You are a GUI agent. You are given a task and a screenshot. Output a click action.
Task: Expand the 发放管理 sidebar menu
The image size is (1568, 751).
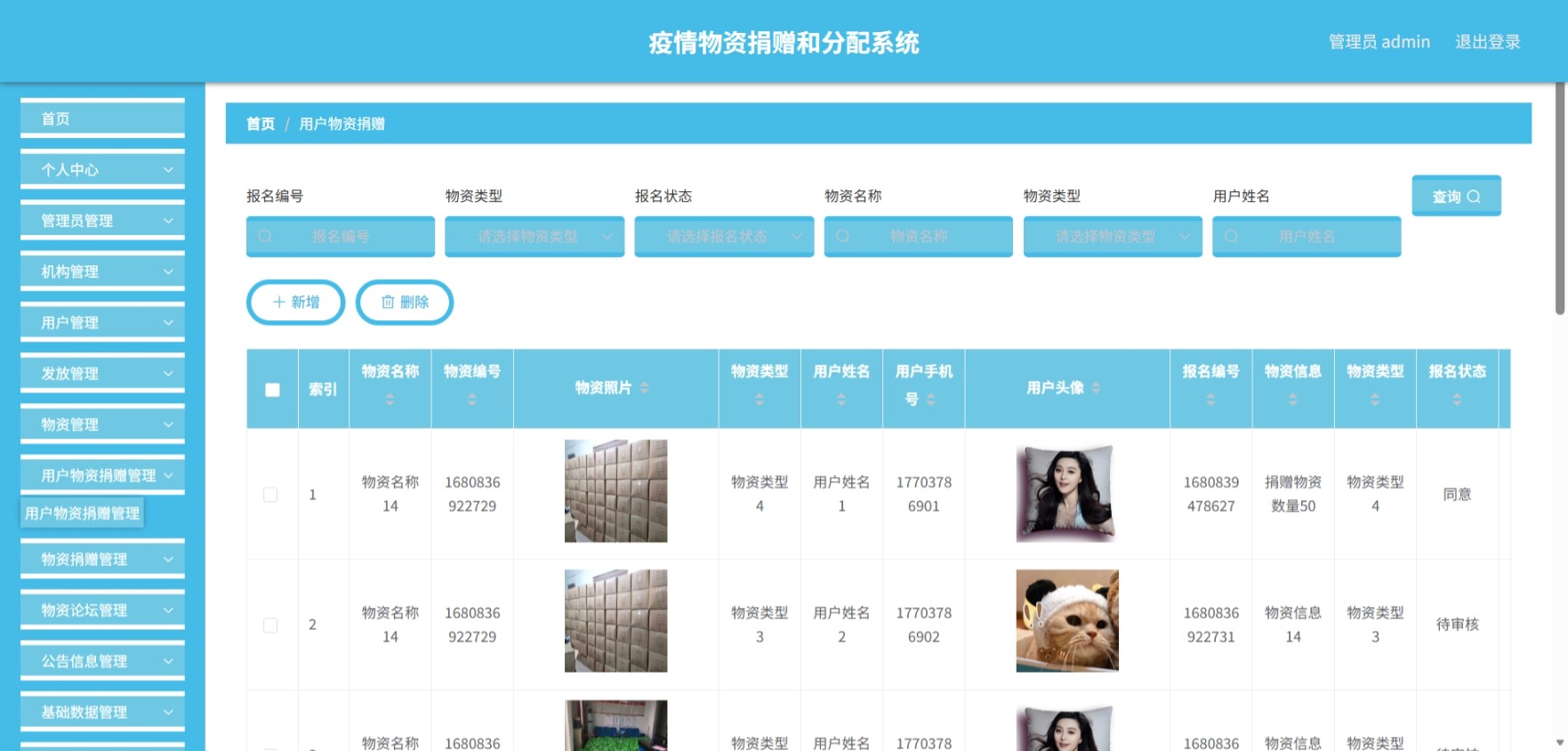point(102,374)
